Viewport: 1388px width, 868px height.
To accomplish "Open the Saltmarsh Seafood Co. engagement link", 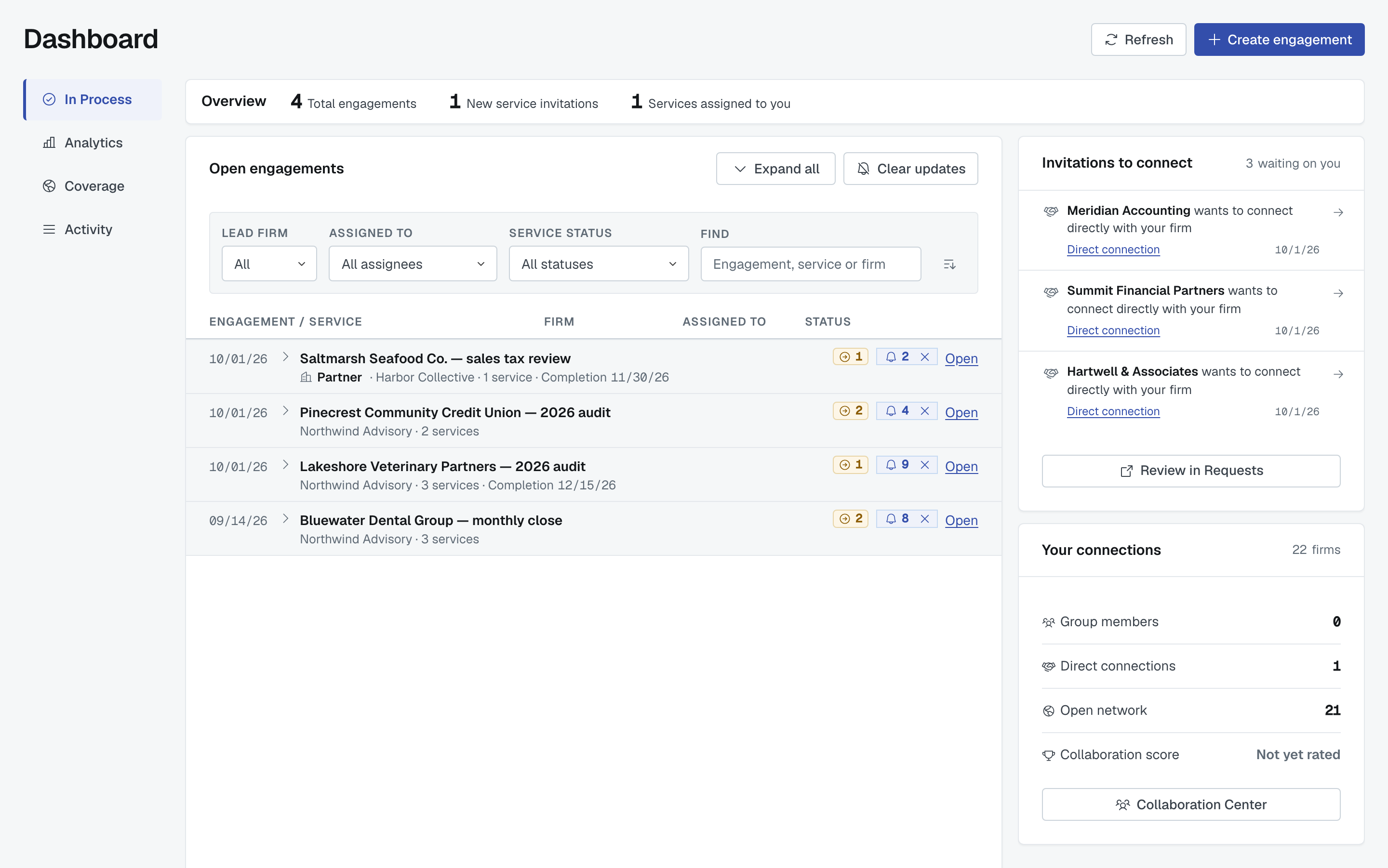I will (x=961, y=358).
